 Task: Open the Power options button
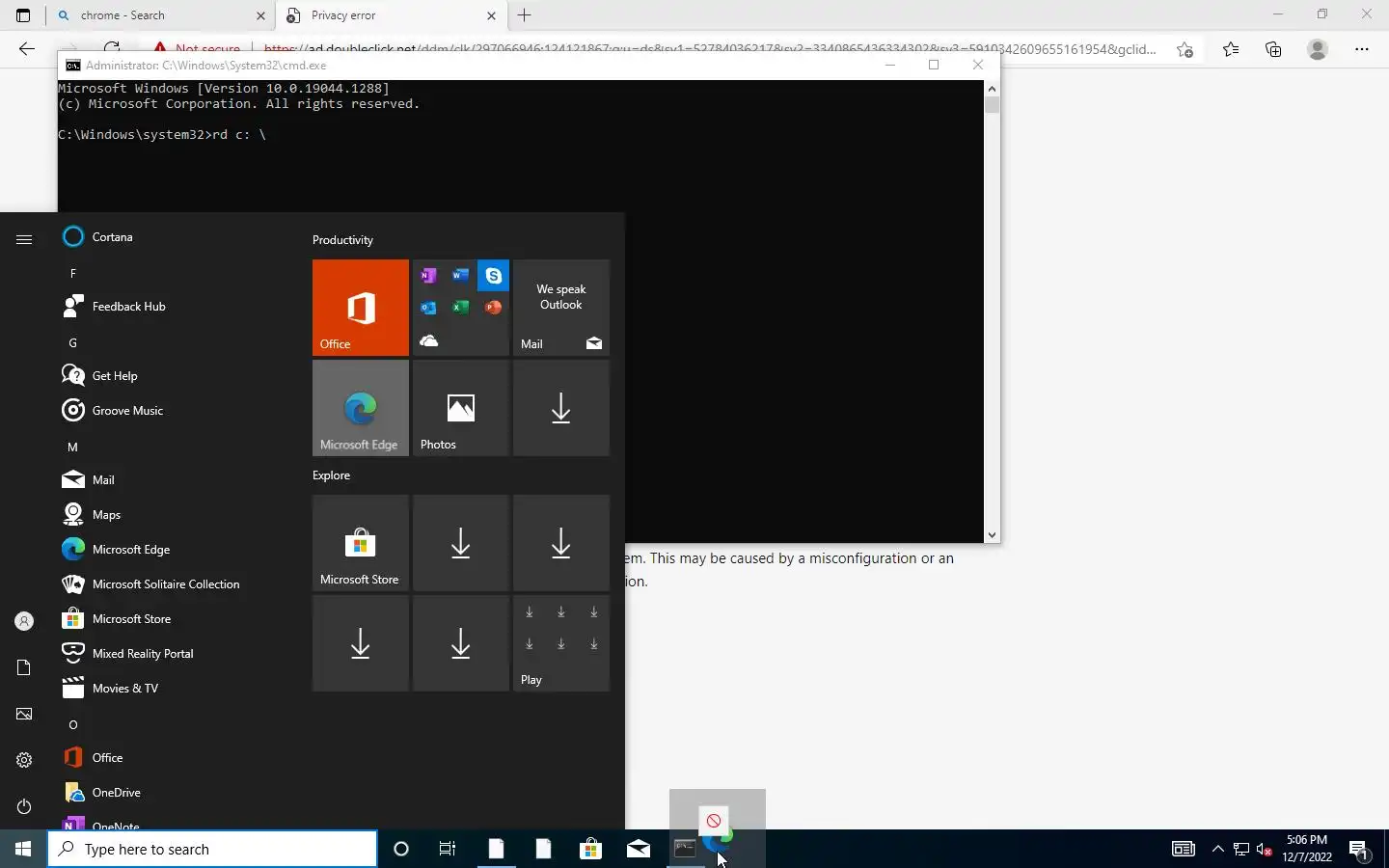pyautogui.click(x=24, y=807)
